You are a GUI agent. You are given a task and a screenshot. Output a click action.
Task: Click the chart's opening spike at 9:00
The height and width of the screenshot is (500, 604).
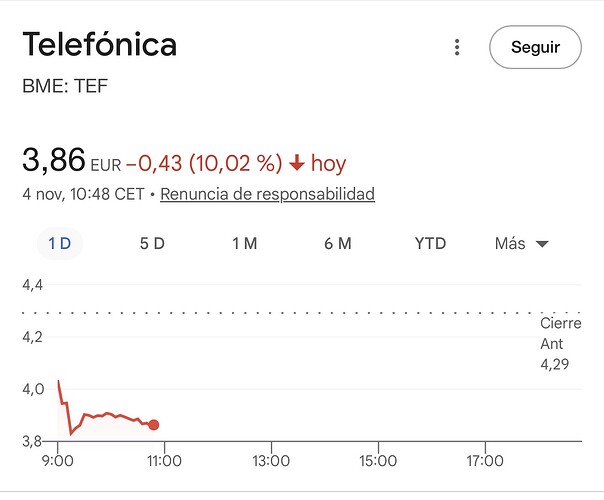tap(59, 384)
